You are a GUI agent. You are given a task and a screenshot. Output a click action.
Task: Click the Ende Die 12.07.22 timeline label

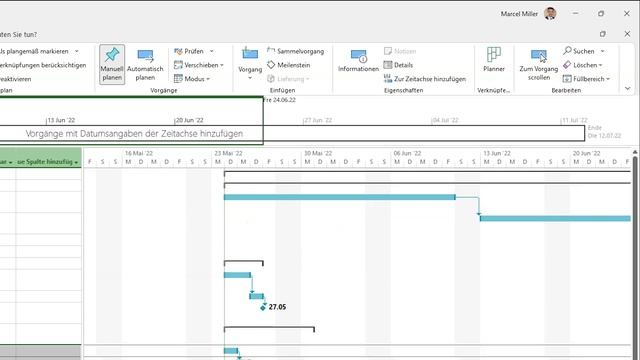point(604,132)
